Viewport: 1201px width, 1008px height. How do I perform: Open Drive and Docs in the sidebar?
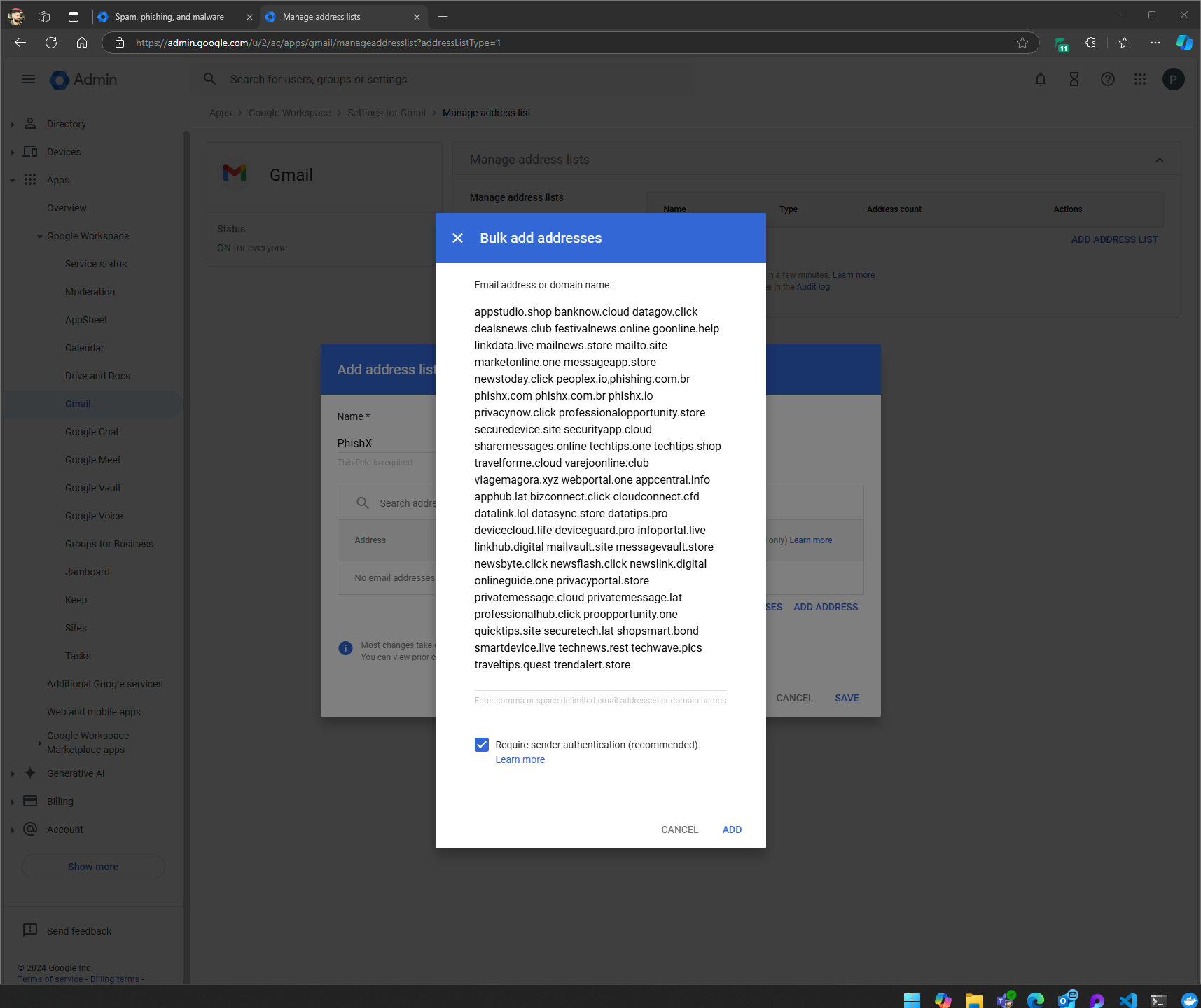point(97,376)
